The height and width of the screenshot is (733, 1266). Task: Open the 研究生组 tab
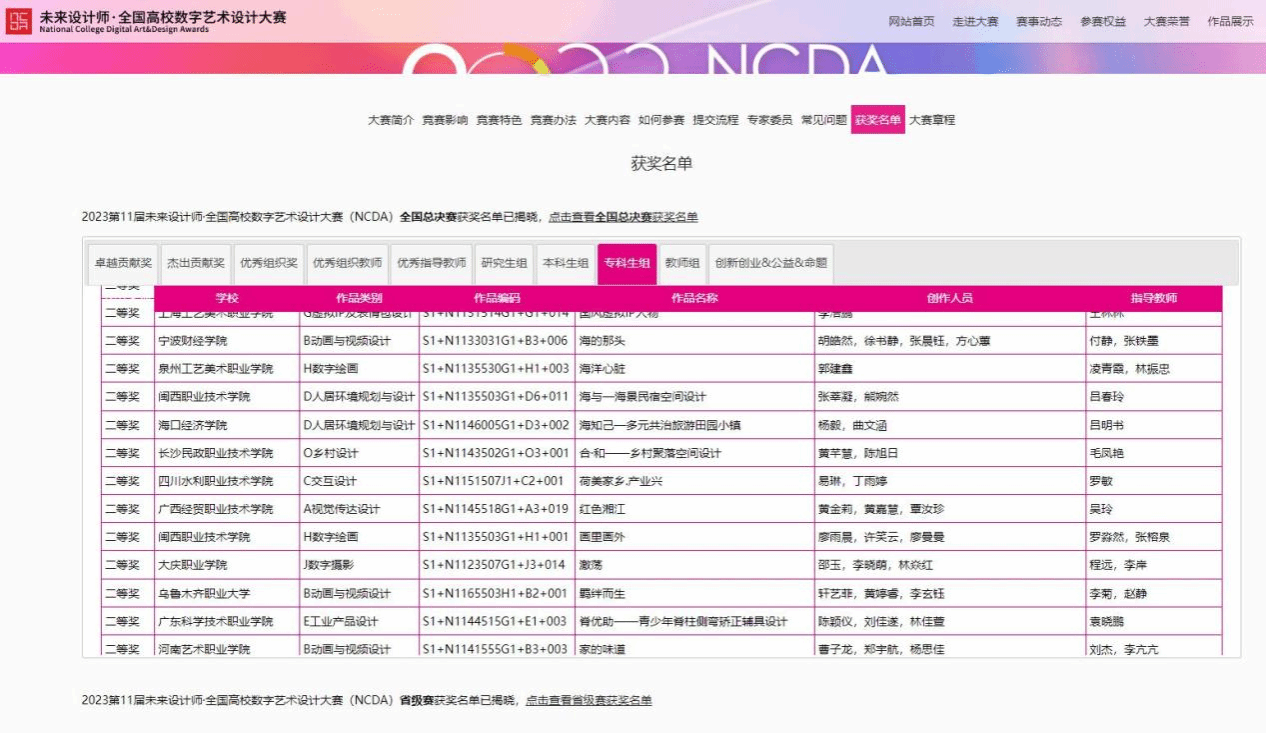coord(503,264)
